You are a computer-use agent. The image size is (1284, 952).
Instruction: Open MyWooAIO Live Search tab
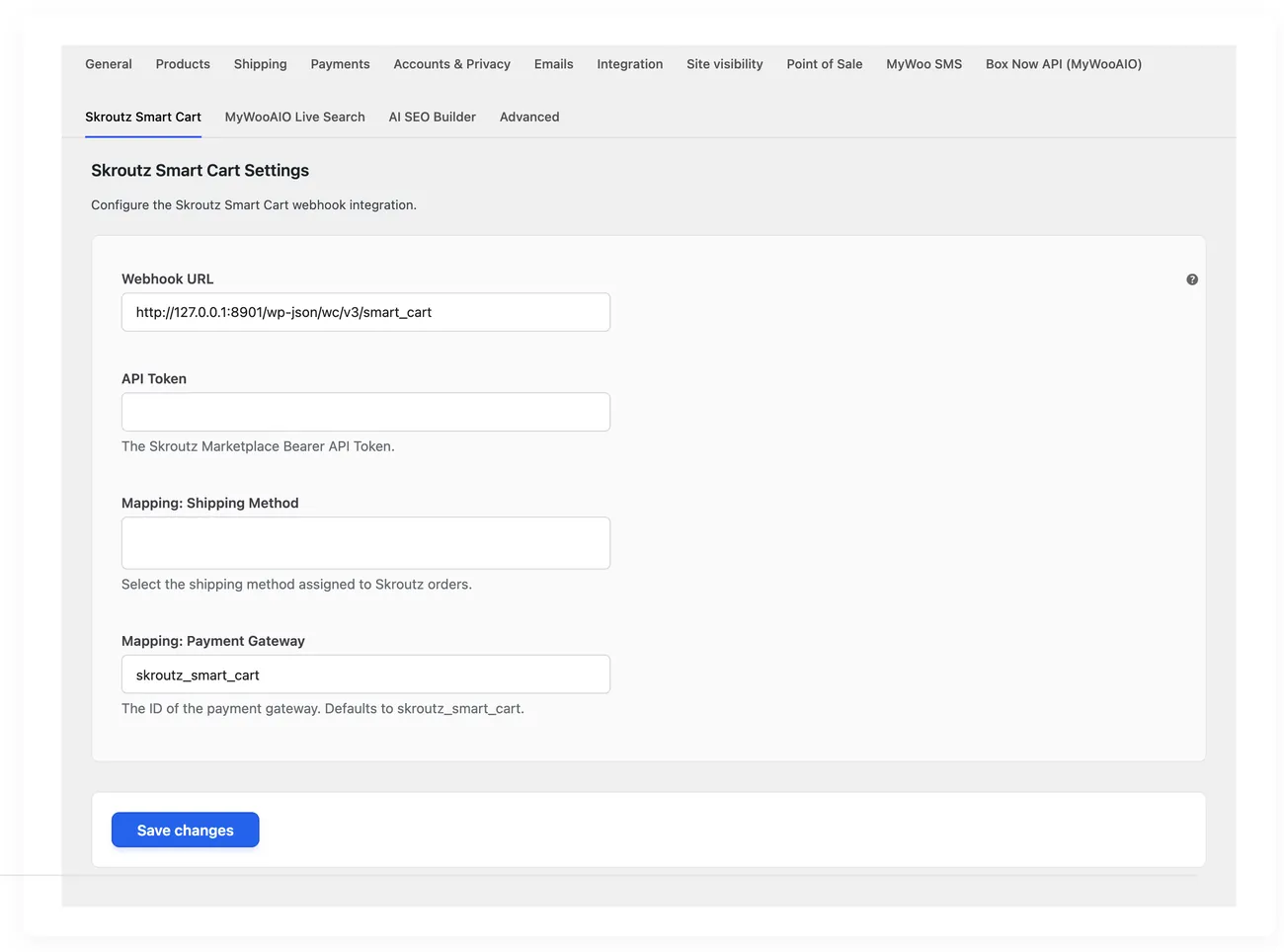coord(295,117)
